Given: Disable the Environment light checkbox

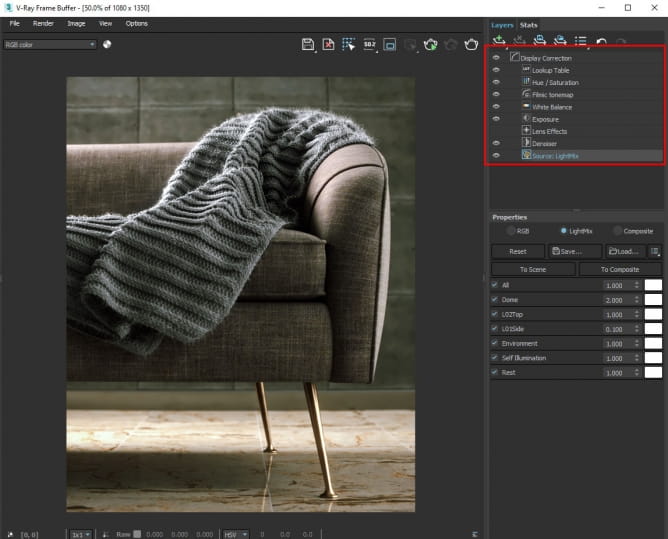Looking at the screenshot, I should (494, 343).
